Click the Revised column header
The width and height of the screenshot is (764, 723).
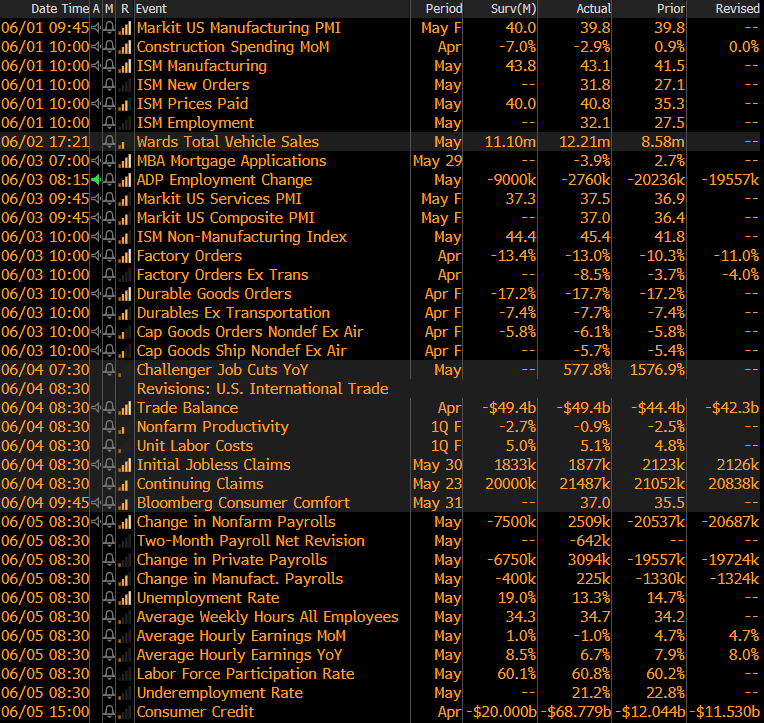[x=737, y=9]
